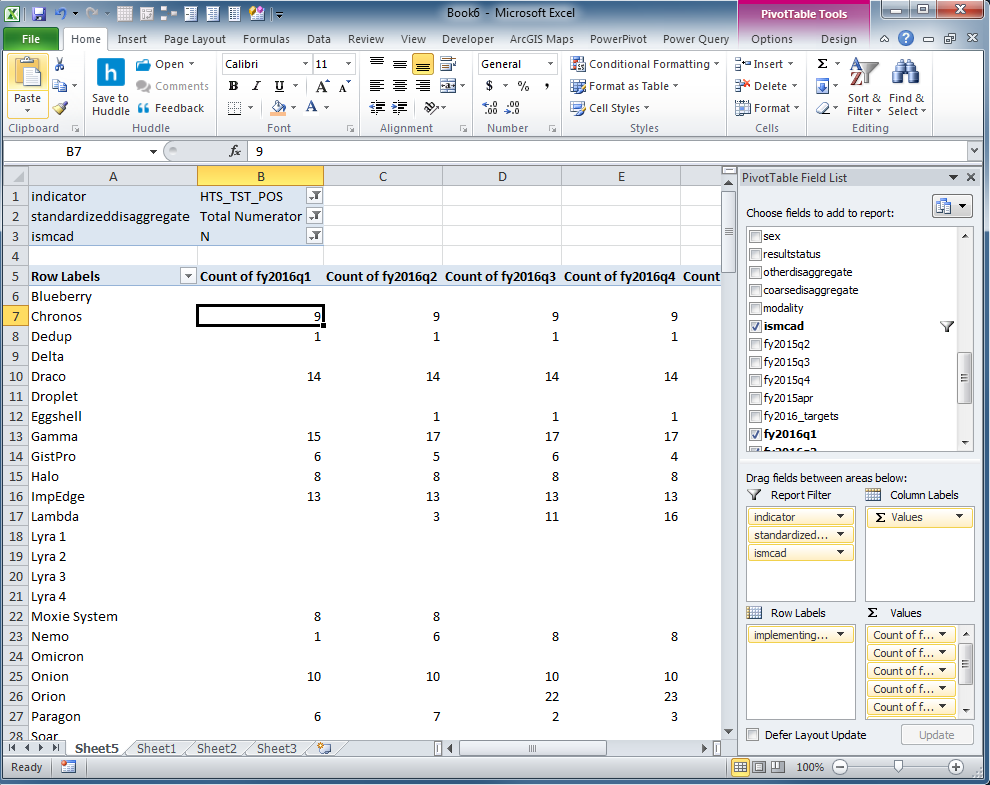
Task: Check the sex field checkbox
Action: point(755,236)
